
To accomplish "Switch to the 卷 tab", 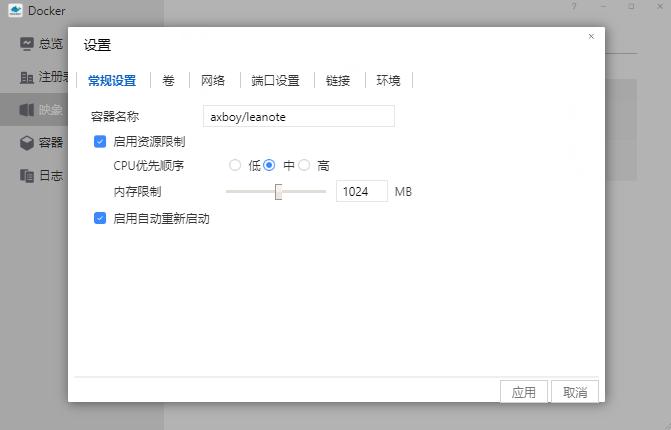I will pos(169,80).
